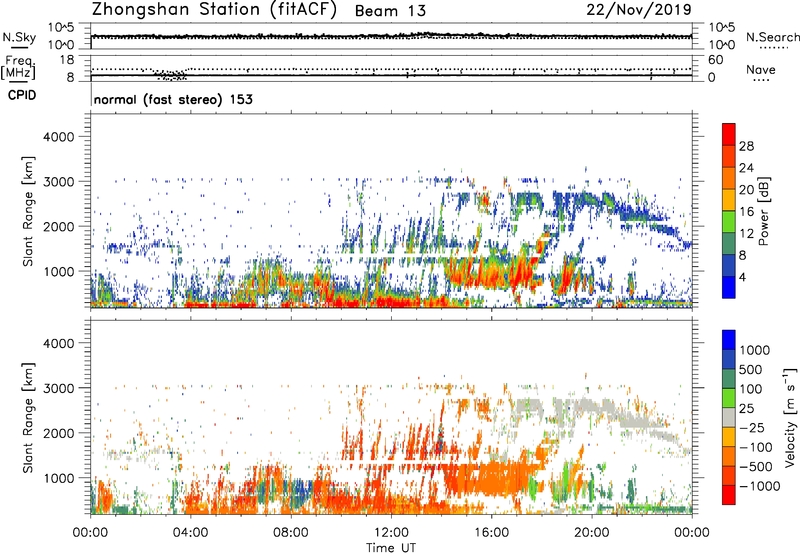Click the '04:00' time axis tick label
This screenshot has width=800, height=554.
tap(190, 533)
